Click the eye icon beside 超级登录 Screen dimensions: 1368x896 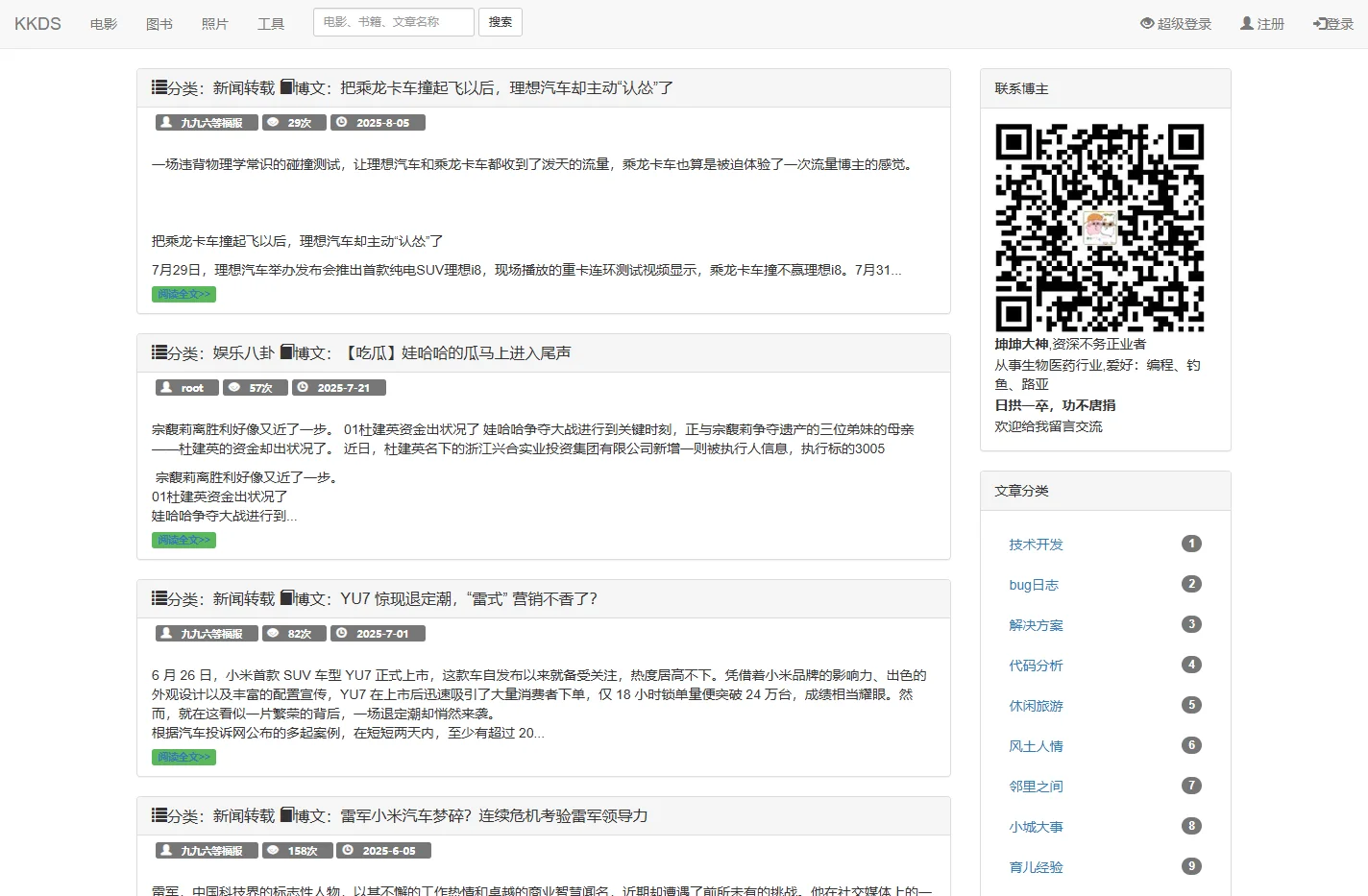[x=1147, y=23]
